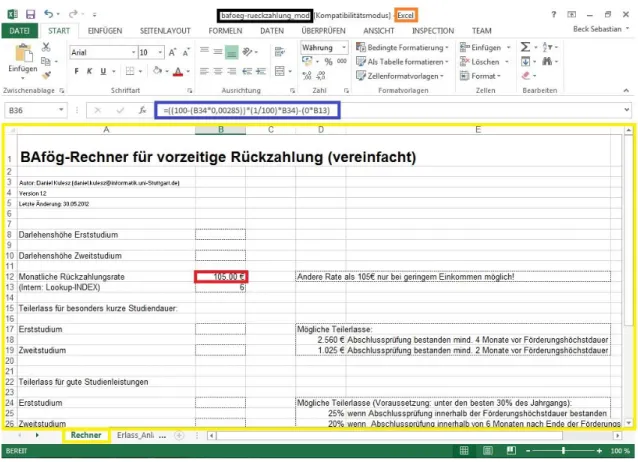Align text left in the cell
Image resolution: width=638 pixels, height=462 pixels.
coord(205,72)
